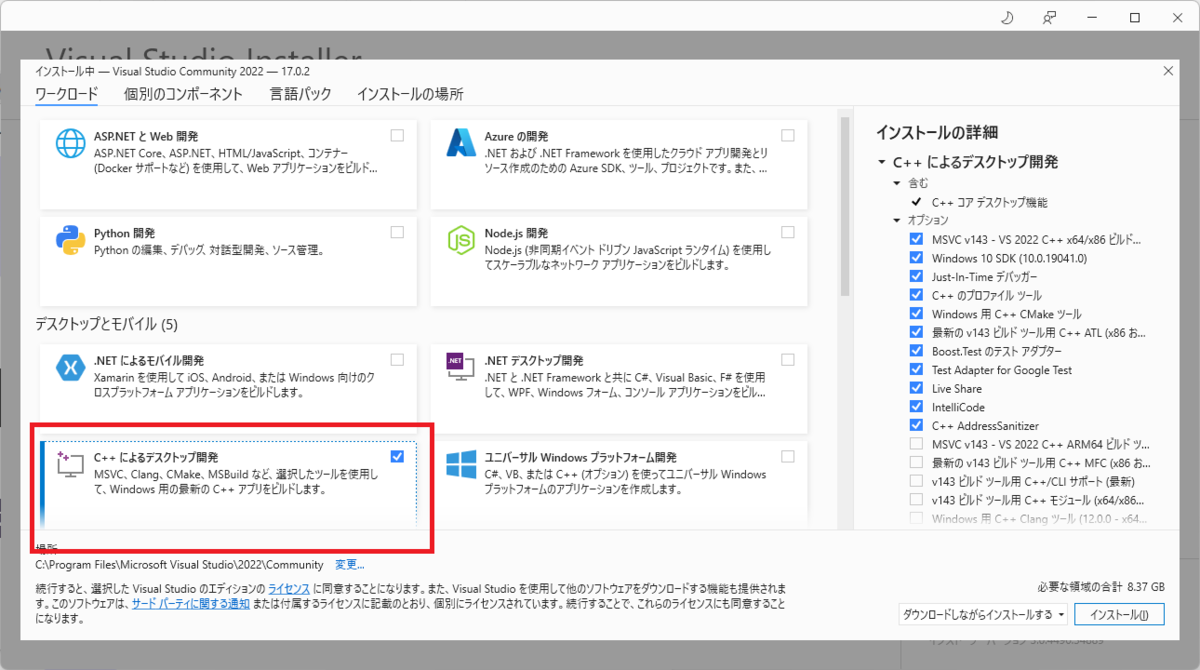Click the インストールの詳細 heading
This screenshot has height=670, width=1200.
tap(937, 132)
